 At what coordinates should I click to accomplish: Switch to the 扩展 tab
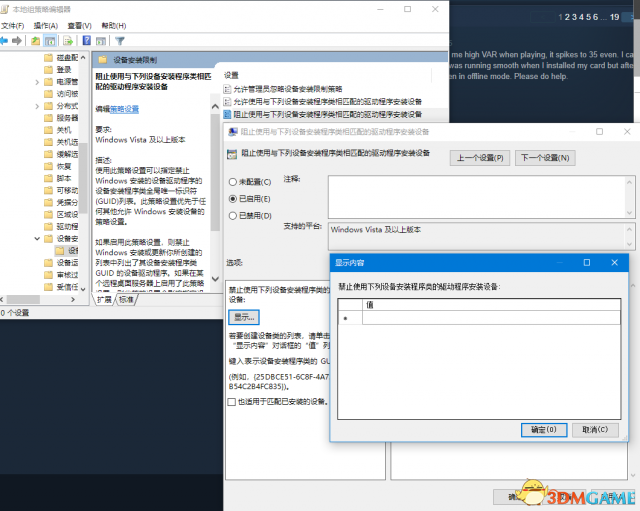(x=105, y=300)
